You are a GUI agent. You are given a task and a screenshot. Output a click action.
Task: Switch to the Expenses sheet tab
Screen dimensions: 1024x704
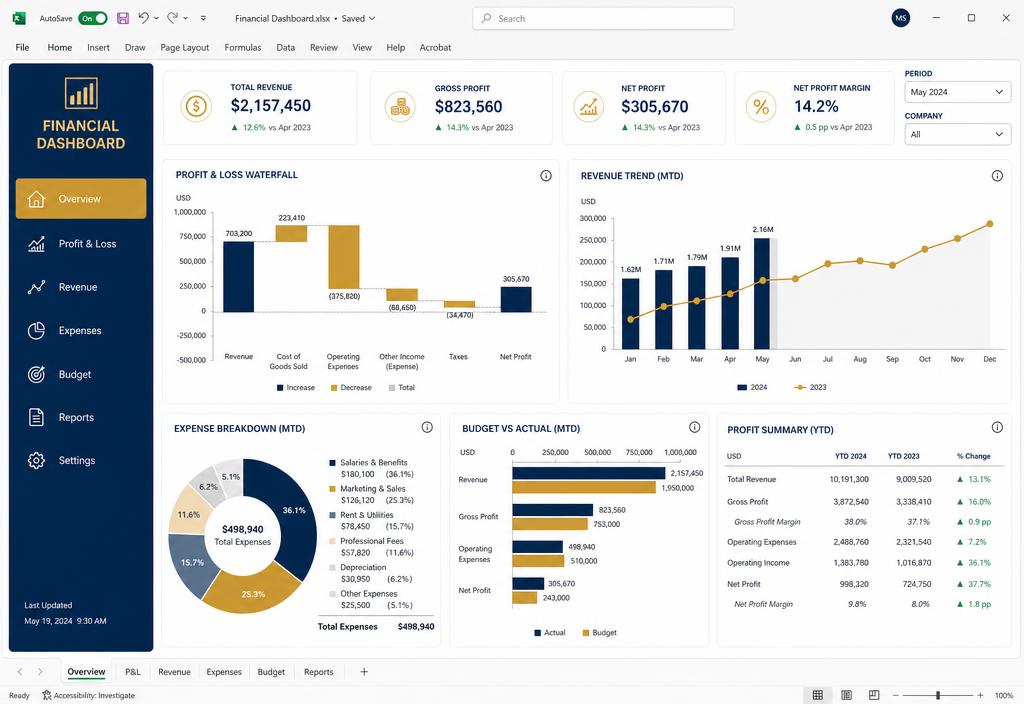(x=224, y=671)
